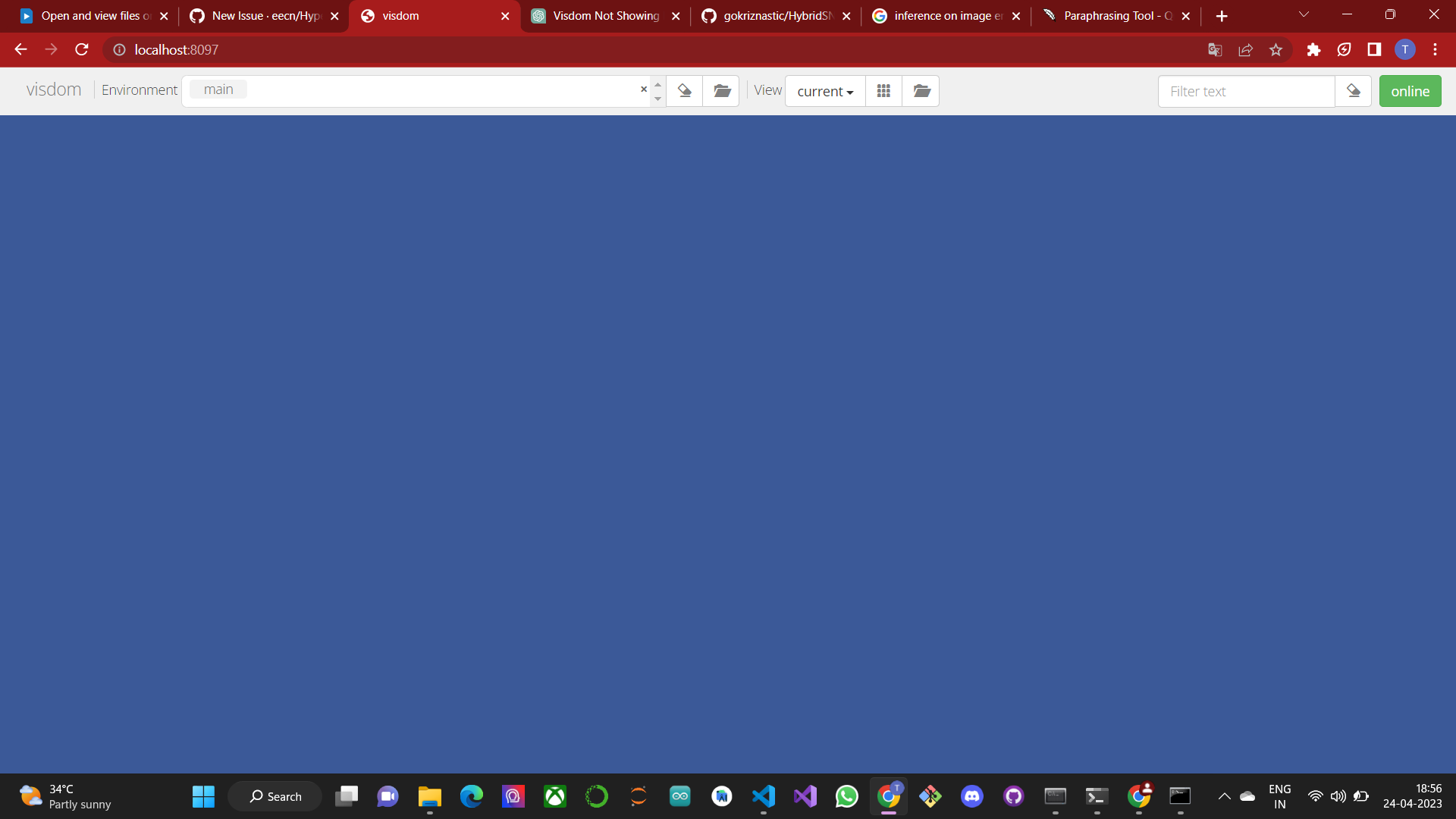Click inside the Filter text field
The height and width of the screenshot is (819, 1456).
1244,91
